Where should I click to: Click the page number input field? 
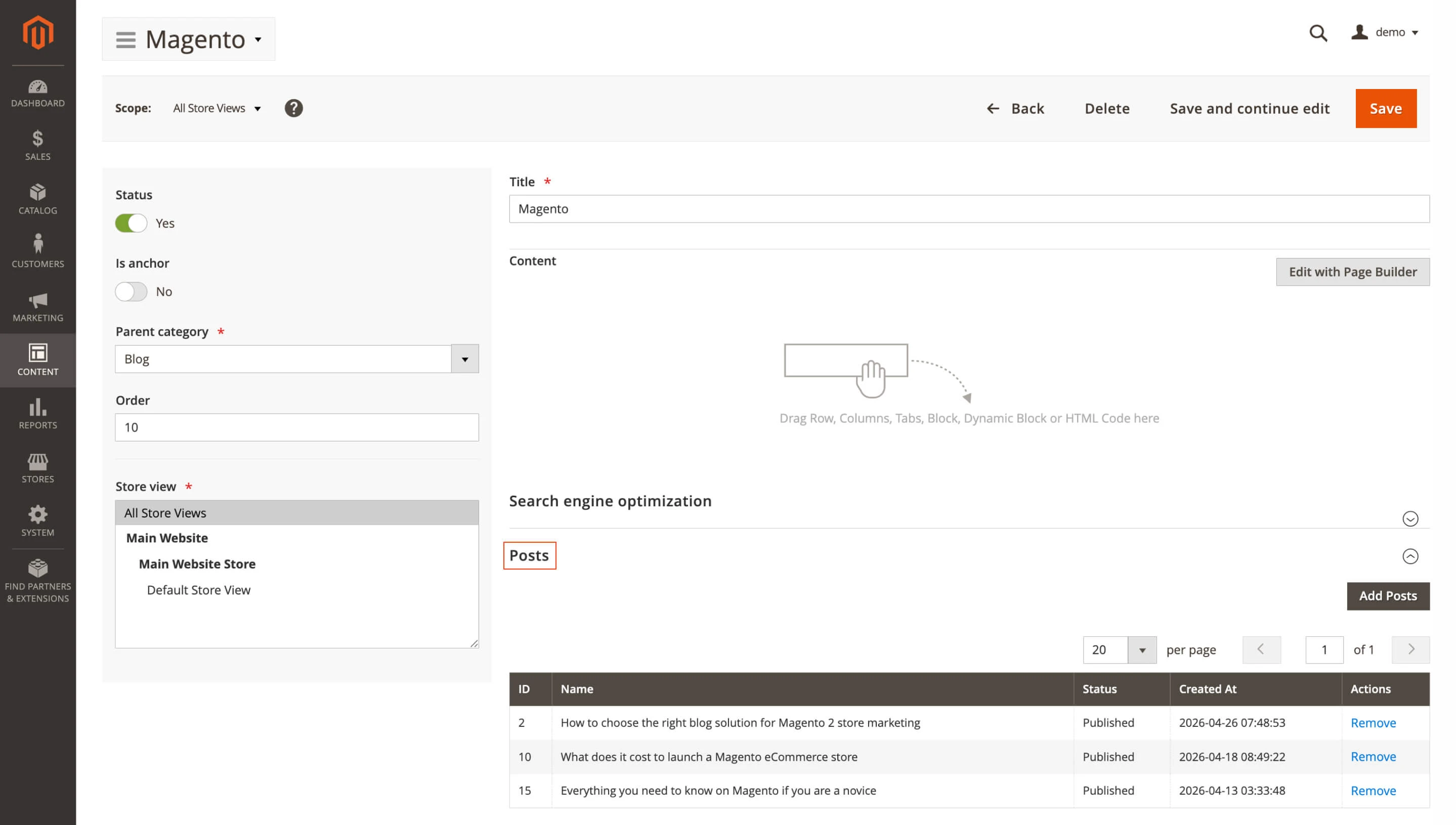tap(1324, 650)
